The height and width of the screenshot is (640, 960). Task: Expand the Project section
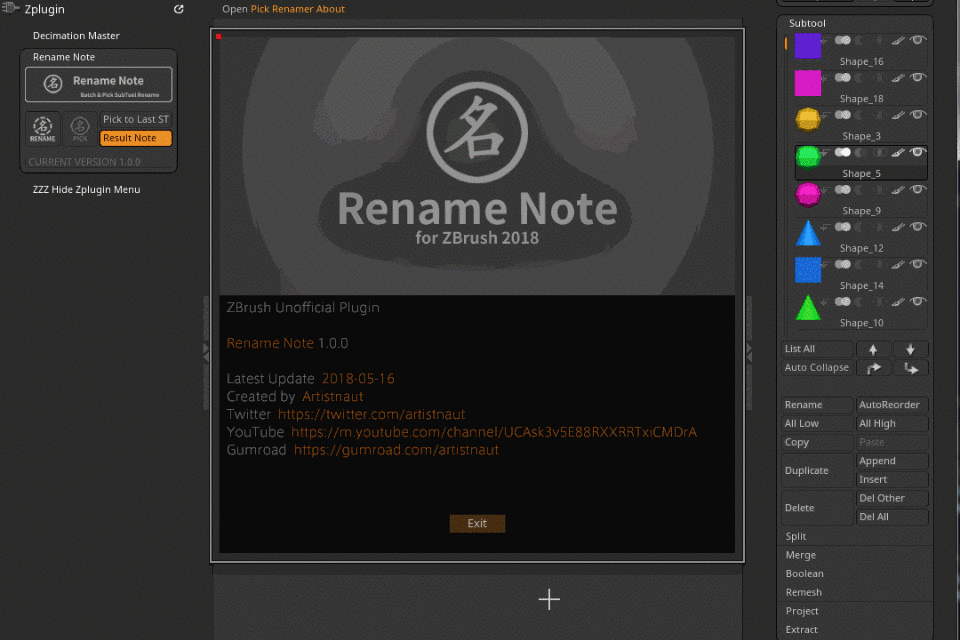click(x=802, y=611)
